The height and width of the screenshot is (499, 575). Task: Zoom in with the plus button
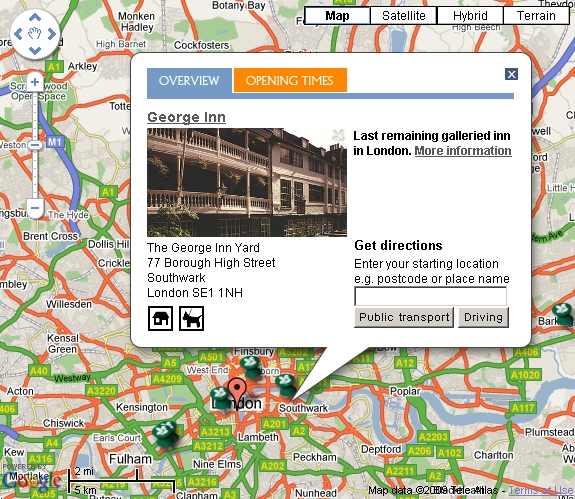[35, 82]
